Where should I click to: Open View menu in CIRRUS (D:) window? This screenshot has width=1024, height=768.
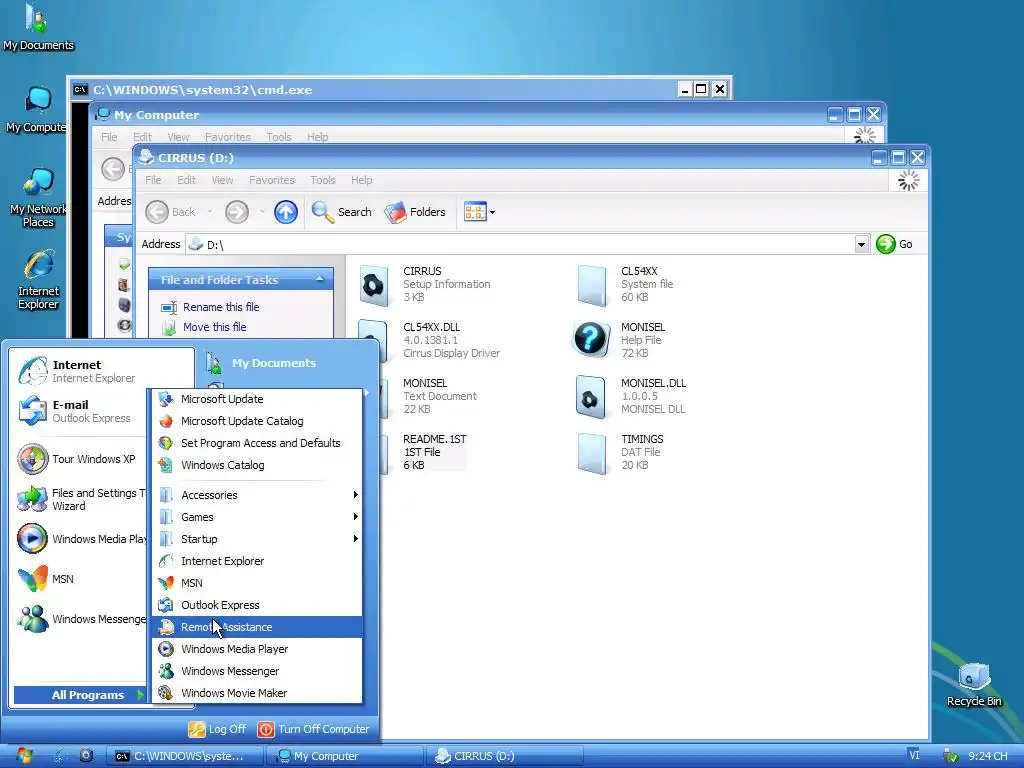(x=222, y=180)
